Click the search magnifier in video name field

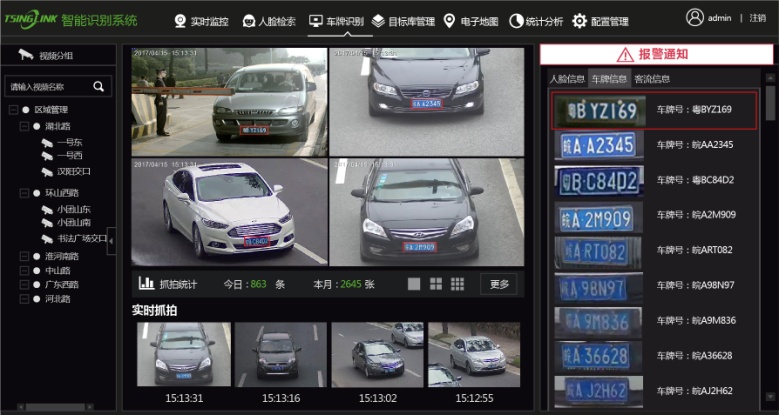[98, 87]
